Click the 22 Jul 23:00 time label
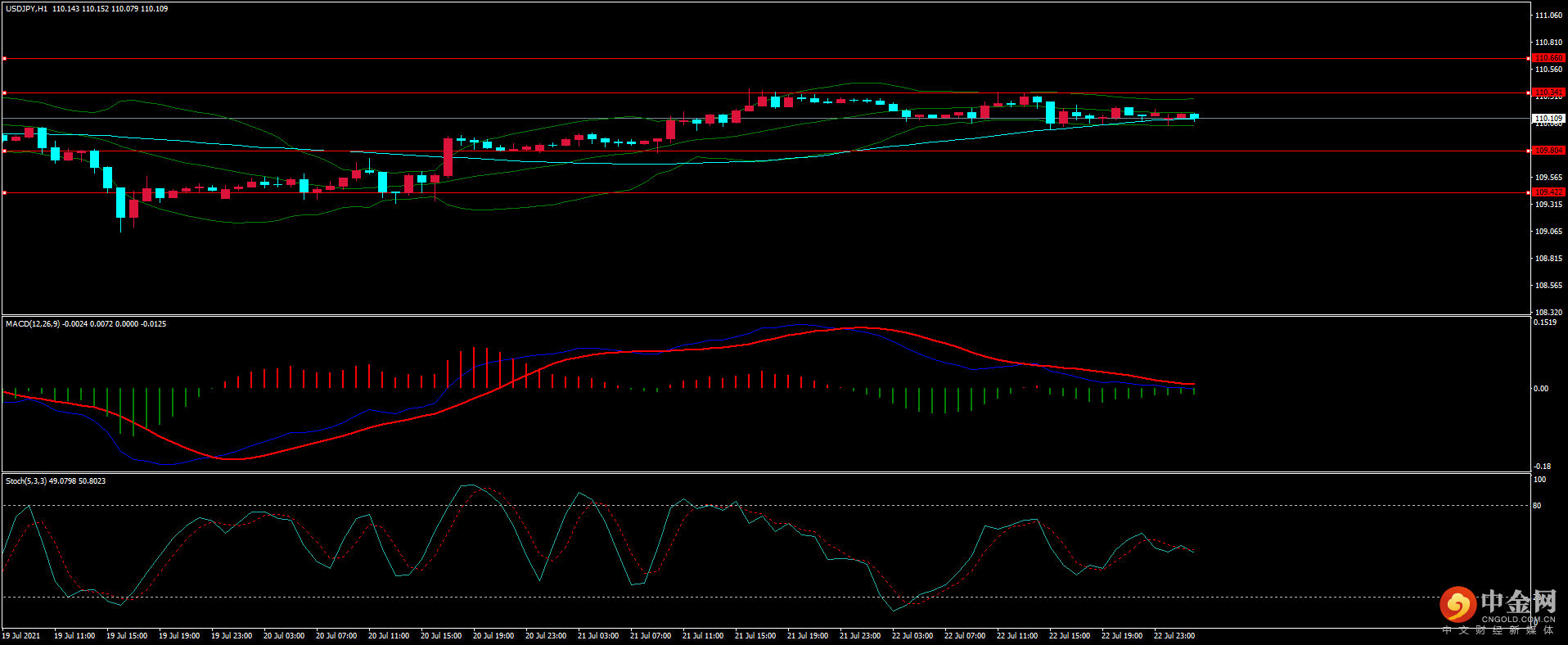The height and width of the screenshot is (645, 1568). pos(1174,636)
